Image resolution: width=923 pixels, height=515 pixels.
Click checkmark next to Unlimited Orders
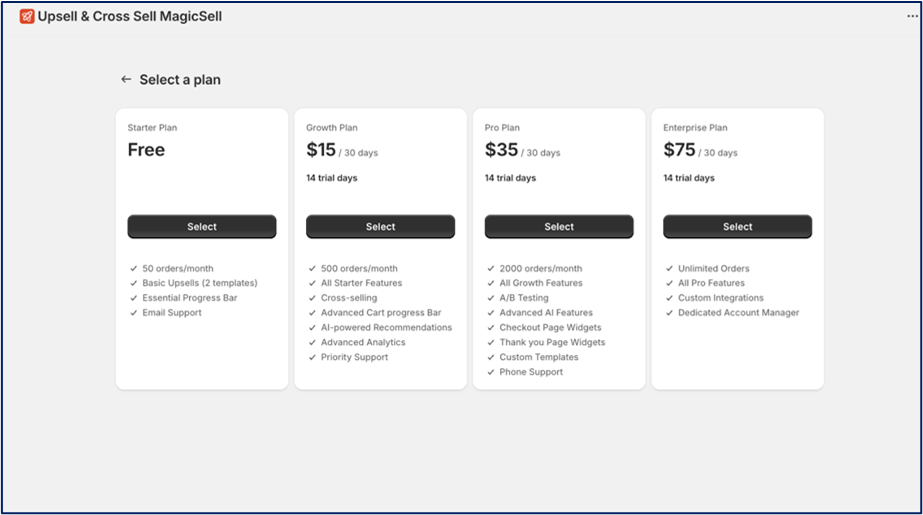point(669,268)
